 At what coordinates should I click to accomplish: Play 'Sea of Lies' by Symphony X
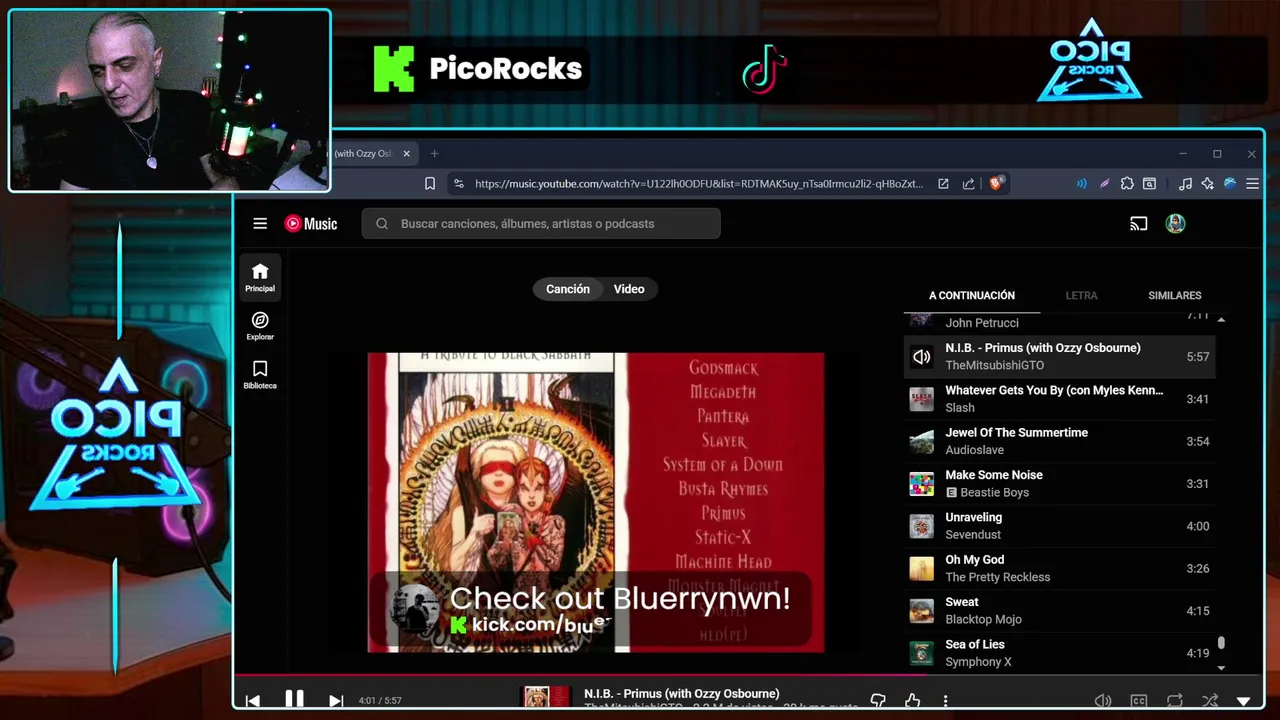1060,653
